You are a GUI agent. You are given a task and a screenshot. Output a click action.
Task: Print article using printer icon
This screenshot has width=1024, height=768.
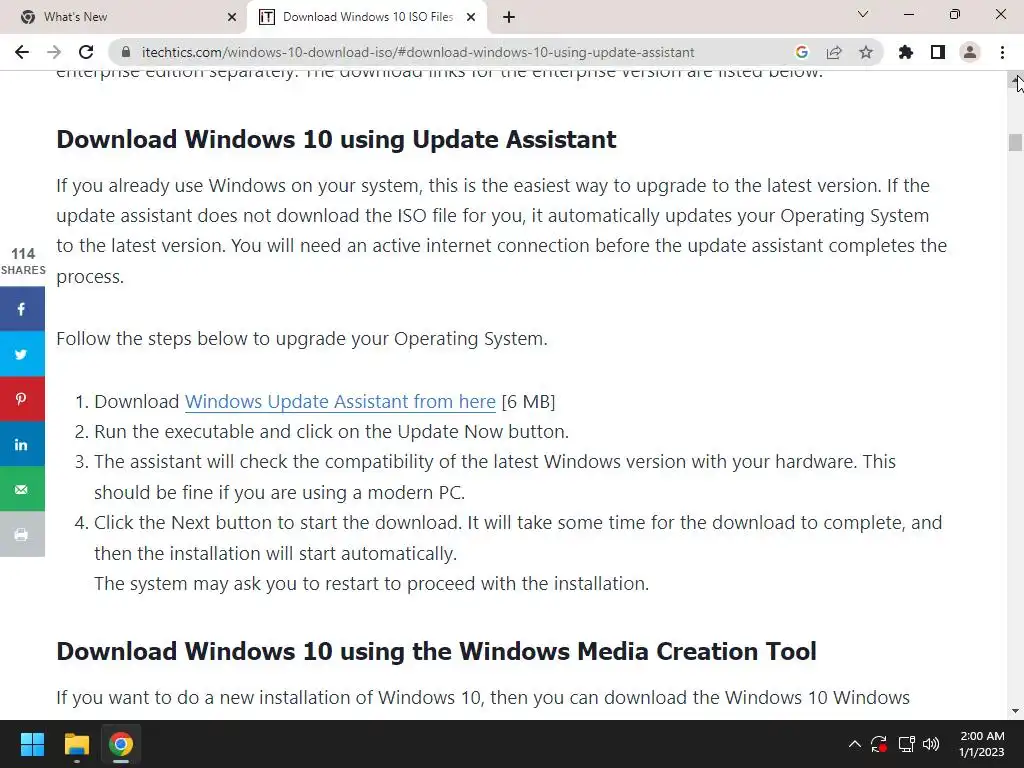[22, 534]
